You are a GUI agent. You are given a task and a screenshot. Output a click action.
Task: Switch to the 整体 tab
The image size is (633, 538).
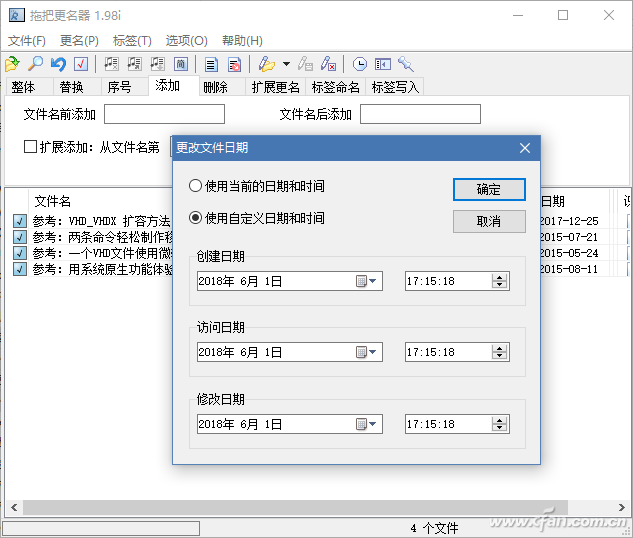tap(29, 87)
